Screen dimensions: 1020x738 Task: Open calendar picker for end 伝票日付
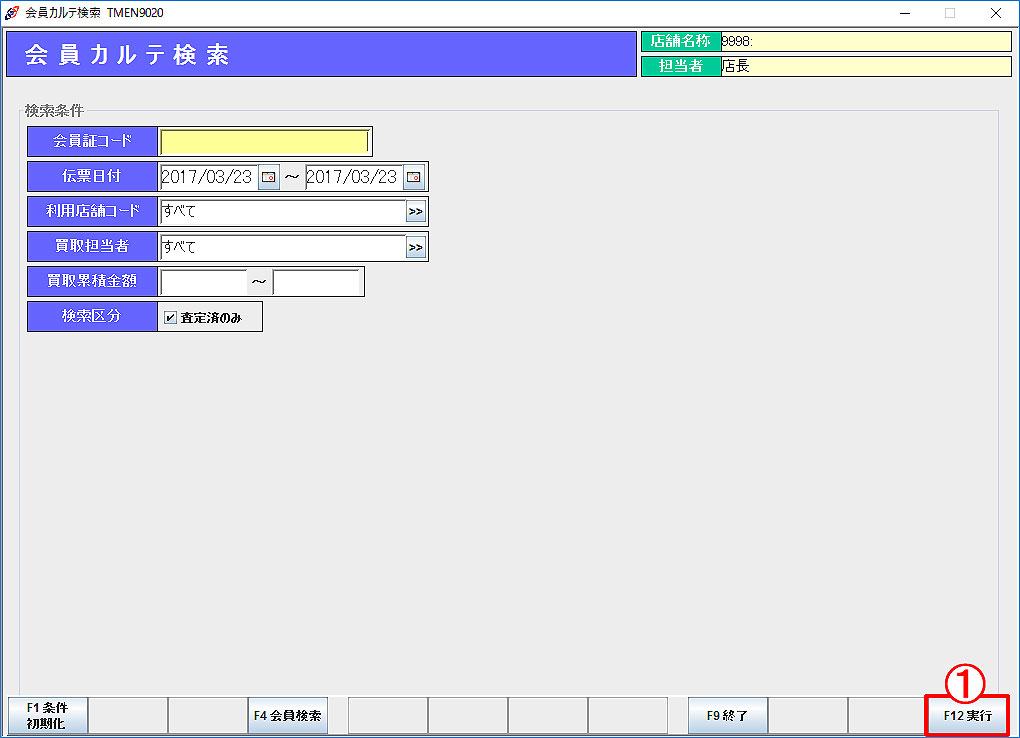414,177
